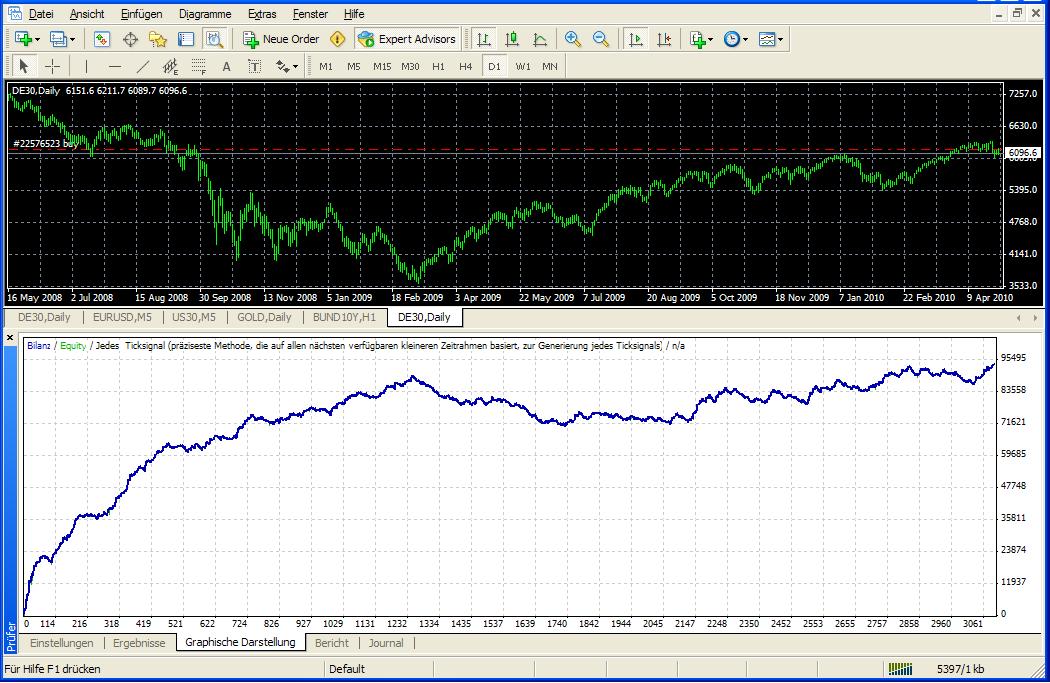Open the Diagramme menu

[x=205, y=14]
